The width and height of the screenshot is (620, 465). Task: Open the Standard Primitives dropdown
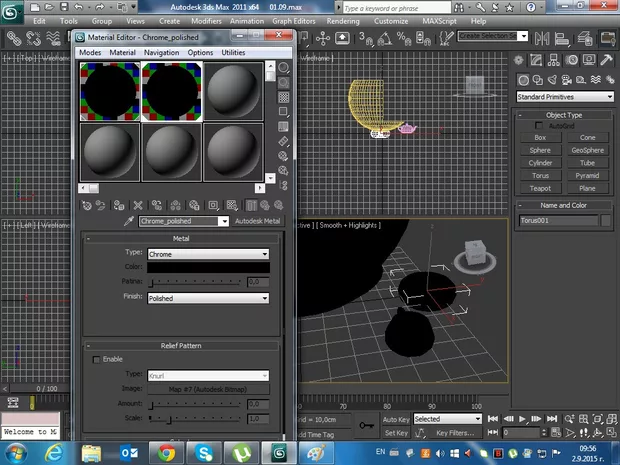point(565,97)
